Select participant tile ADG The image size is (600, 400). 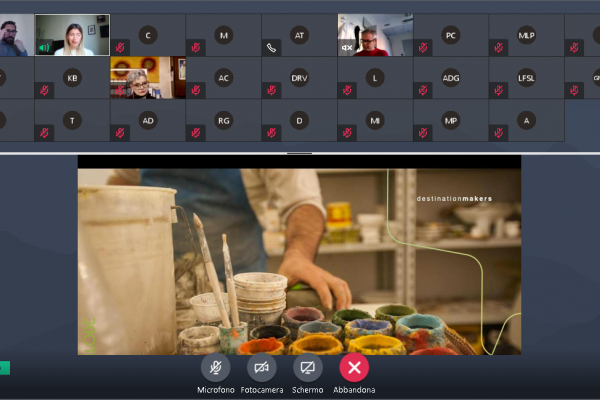click(x=451, y=78)
